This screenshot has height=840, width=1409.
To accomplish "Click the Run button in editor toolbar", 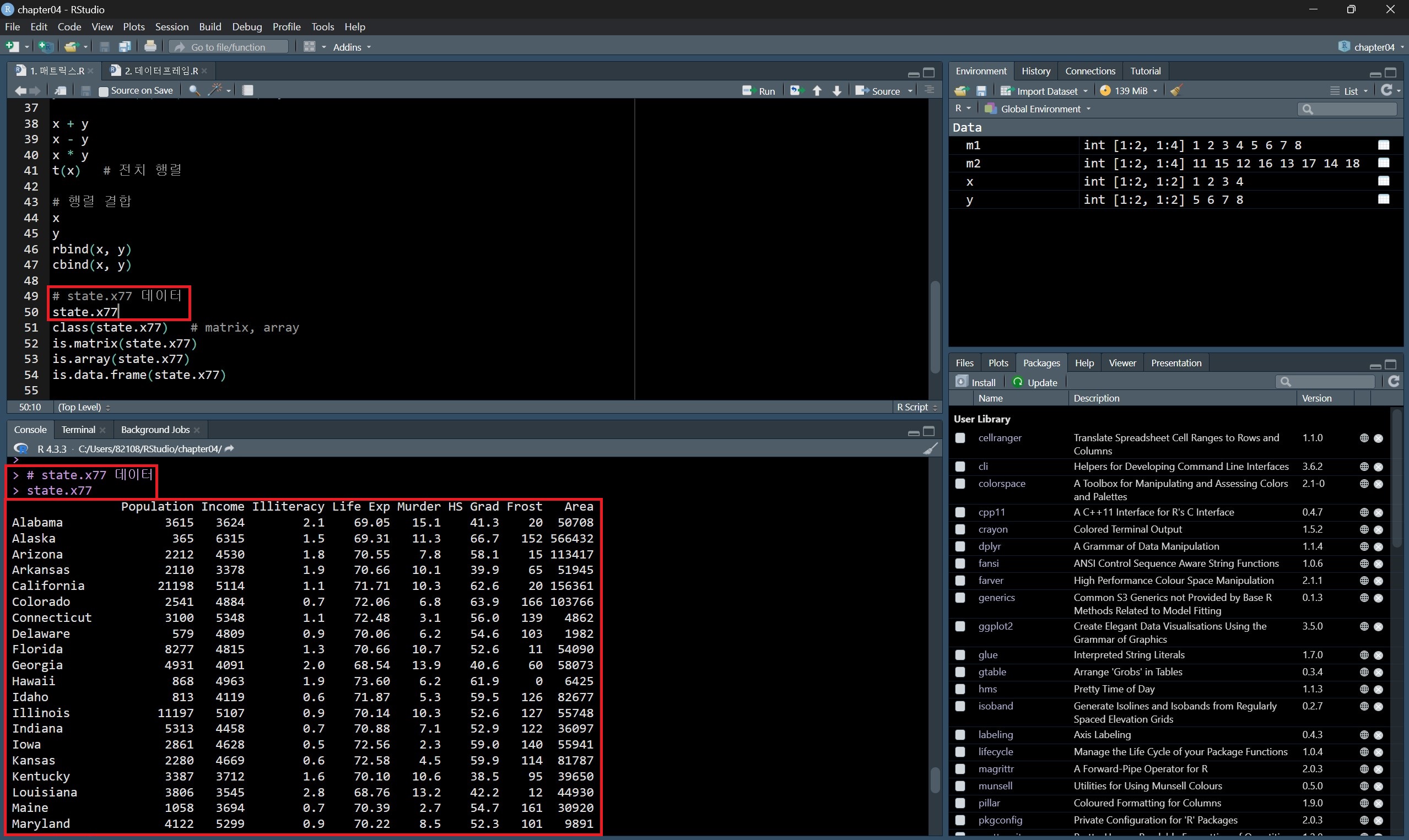I will click(x=759, y=90).
